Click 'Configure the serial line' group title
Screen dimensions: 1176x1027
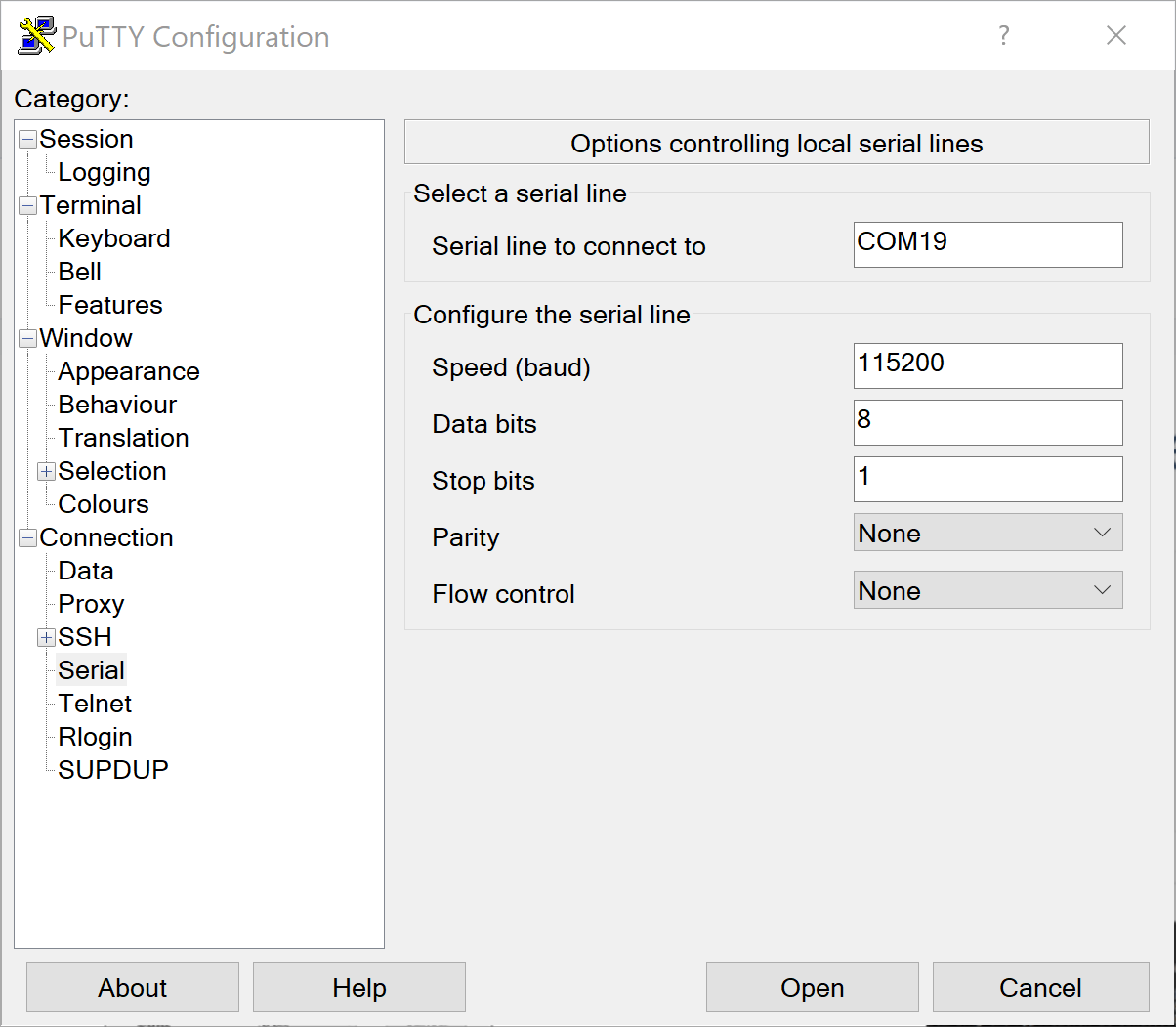(552, 315)
